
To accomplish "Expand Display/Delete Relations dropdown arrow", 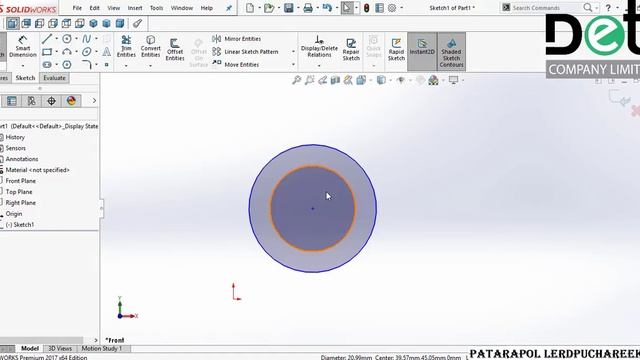I will pyautogui.click(x=319, y=65).
